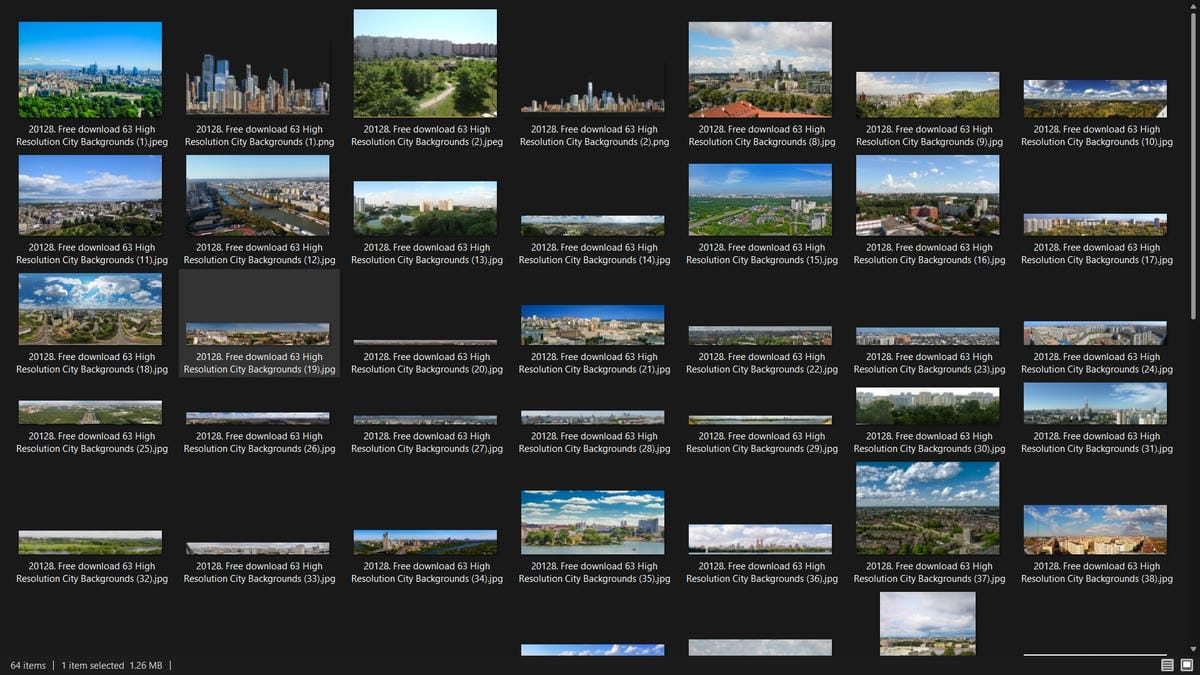
Task: Select City Backgrounds (1).jpeg thumbnail
Action: pos(90,69)
